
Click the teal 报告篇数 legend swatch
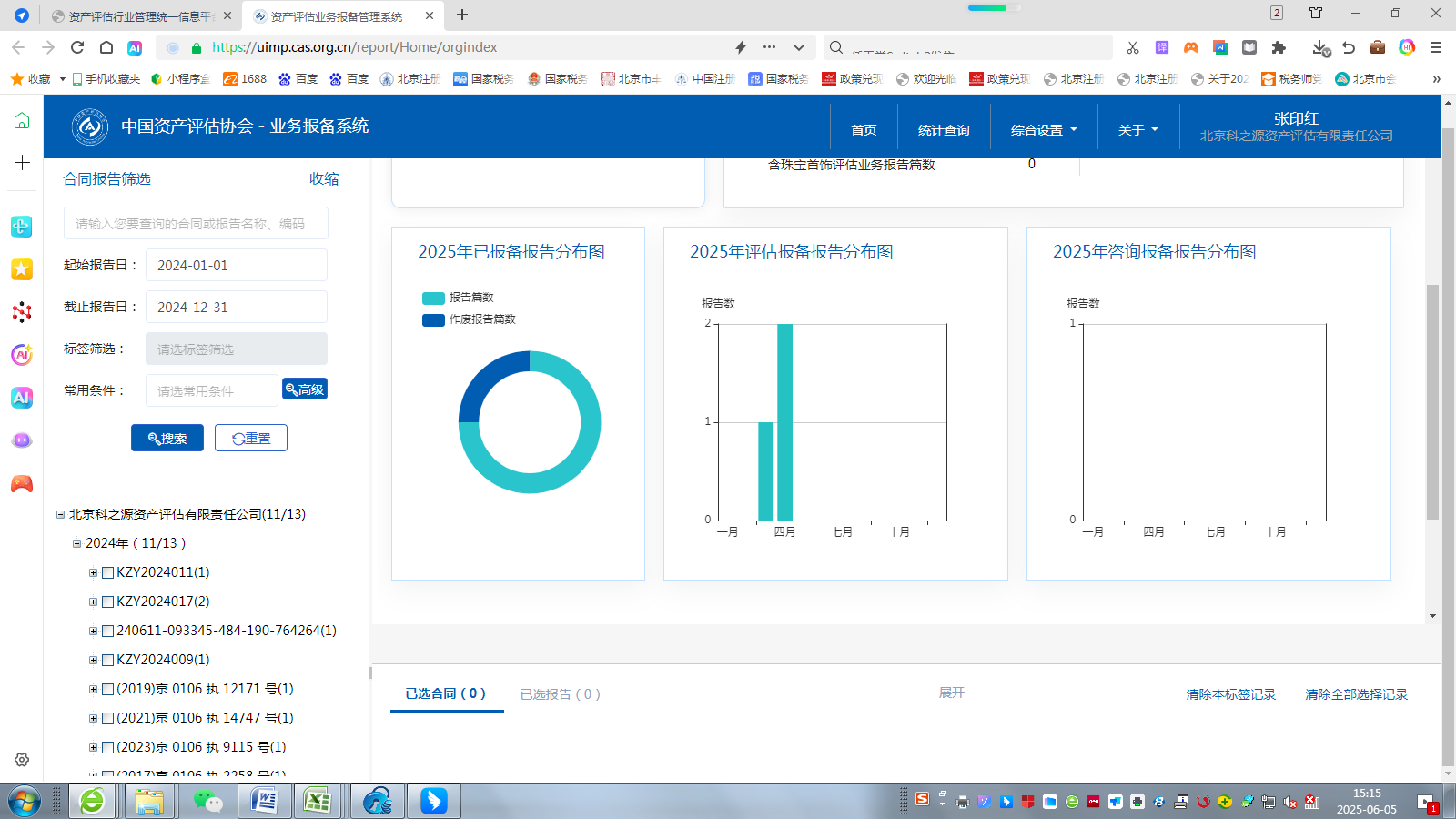[433, 298]
